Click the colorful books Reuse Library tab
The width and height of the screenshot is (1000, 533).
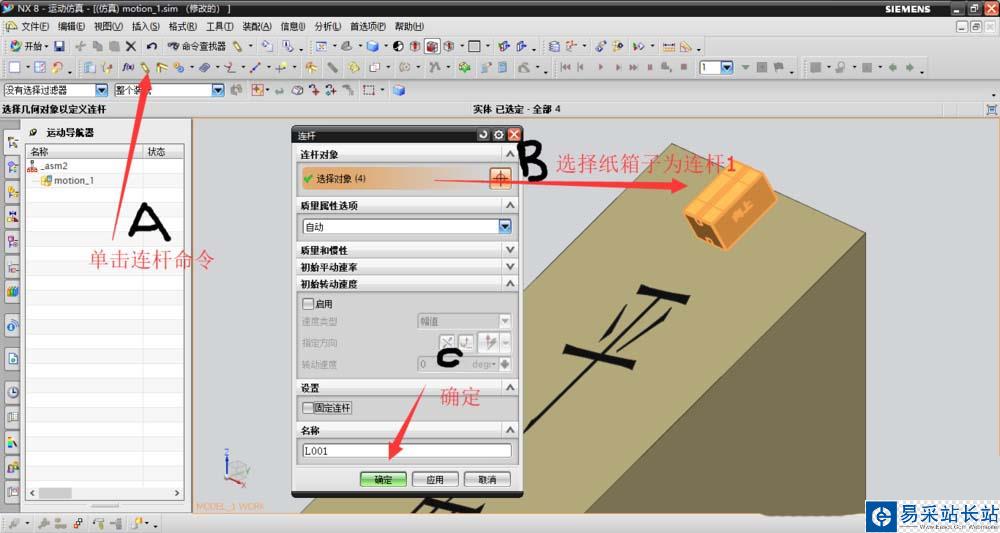(x=12, y=291)
